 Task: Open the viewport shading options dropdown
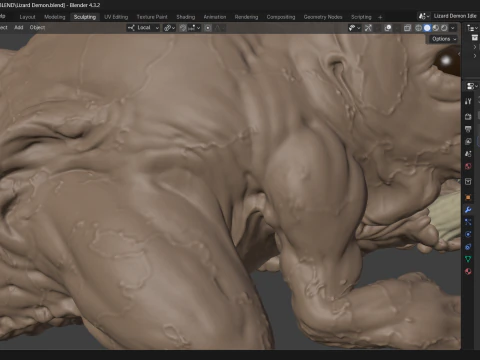pyautogui.click(x=453, y=28)
